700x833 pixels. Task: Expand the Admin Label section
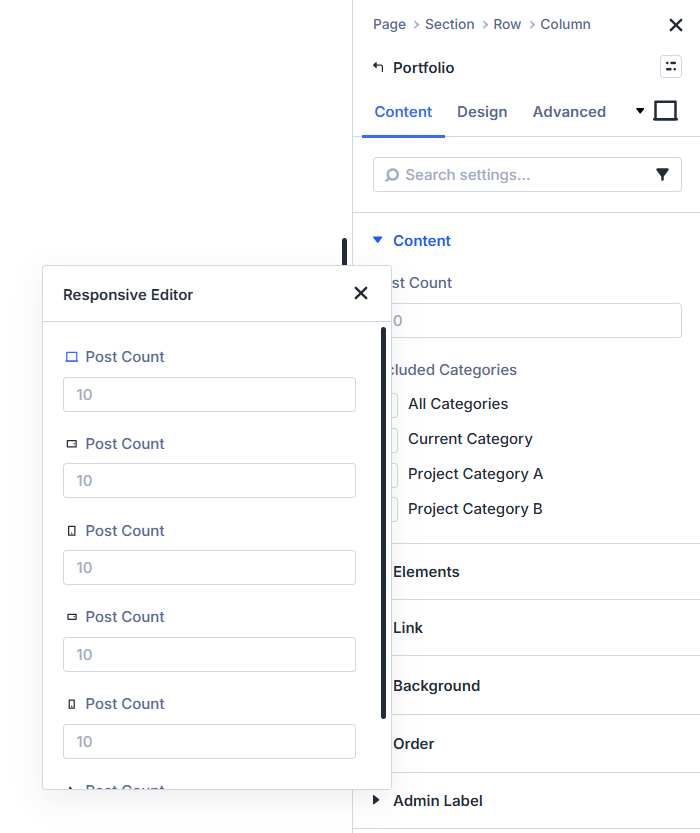point(377,800)
